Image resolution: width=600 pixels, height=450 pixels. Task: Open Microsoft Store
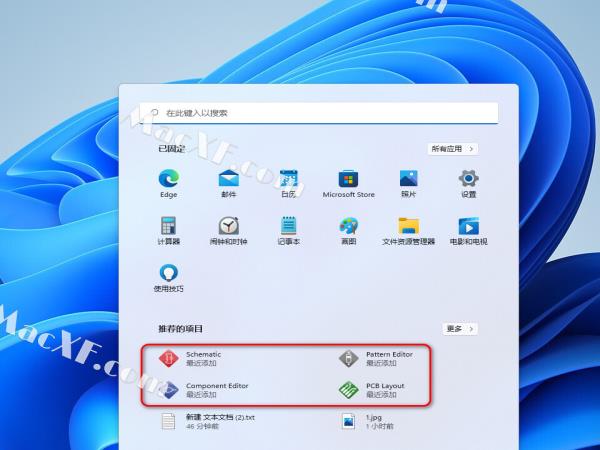click(348, 184)
